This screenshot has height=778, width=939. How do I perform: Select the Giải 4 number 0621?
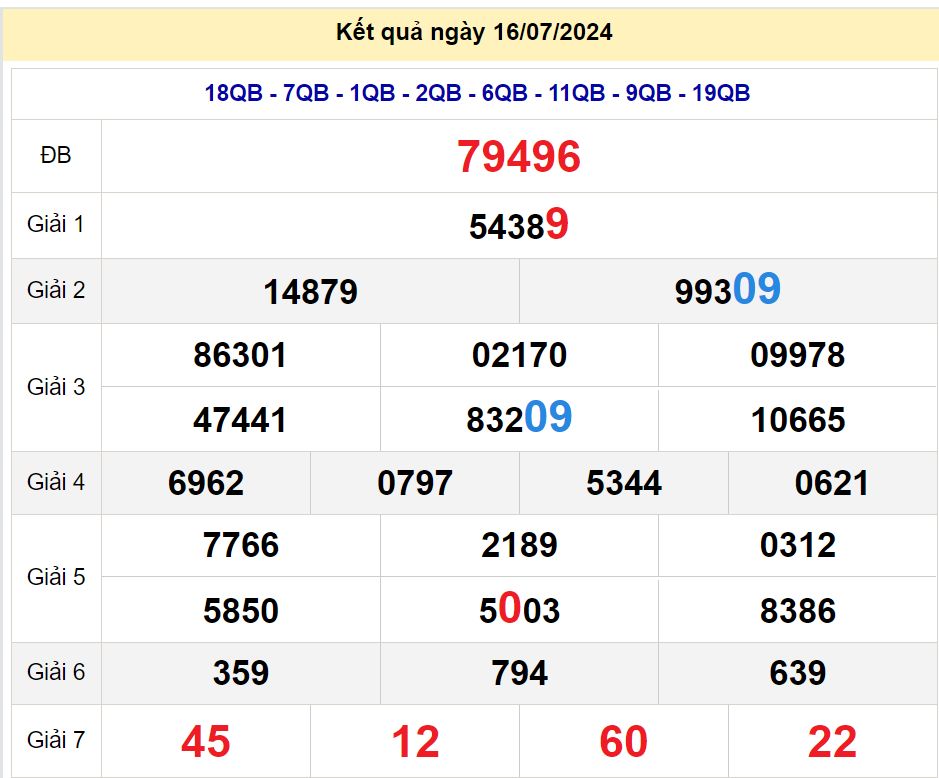pos(832,484)
